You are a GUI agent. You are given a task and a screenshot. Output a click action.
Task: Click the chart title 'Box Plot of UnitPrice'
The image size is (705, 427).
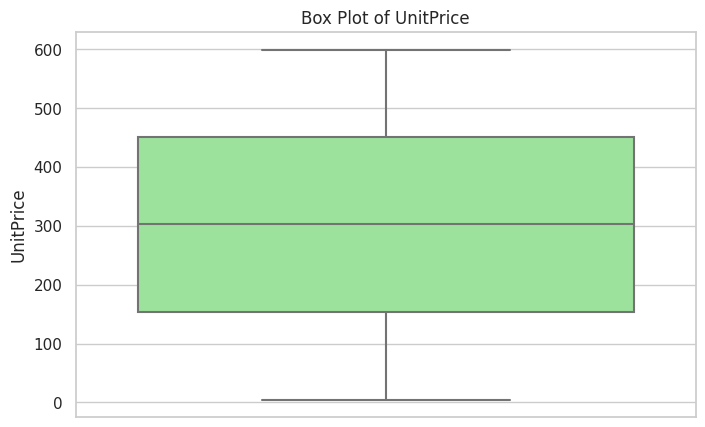coord(385,18)
